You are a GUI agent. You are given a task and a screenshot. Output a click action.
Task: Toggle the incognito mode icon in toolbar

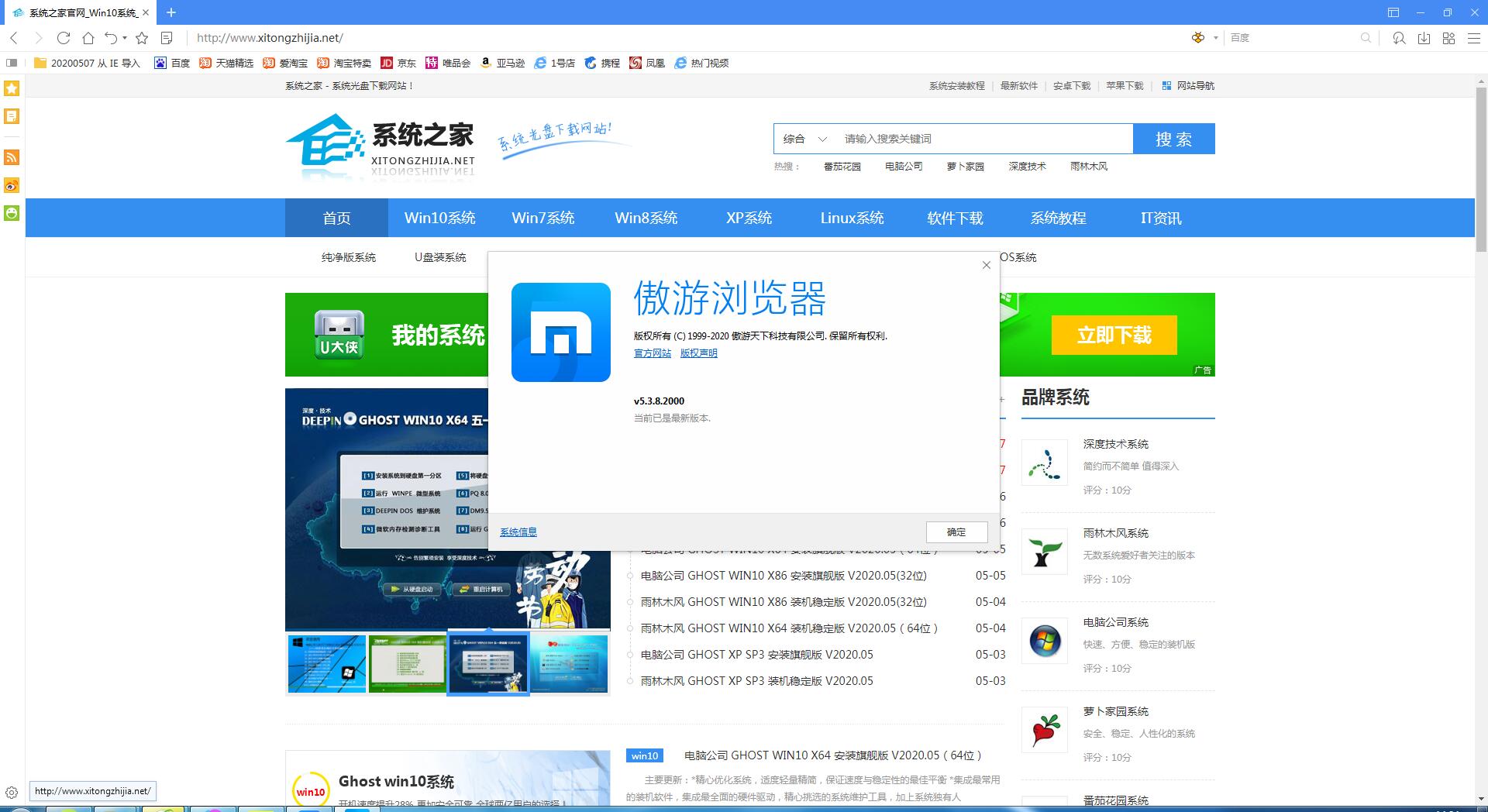(x=1399, y=37)
